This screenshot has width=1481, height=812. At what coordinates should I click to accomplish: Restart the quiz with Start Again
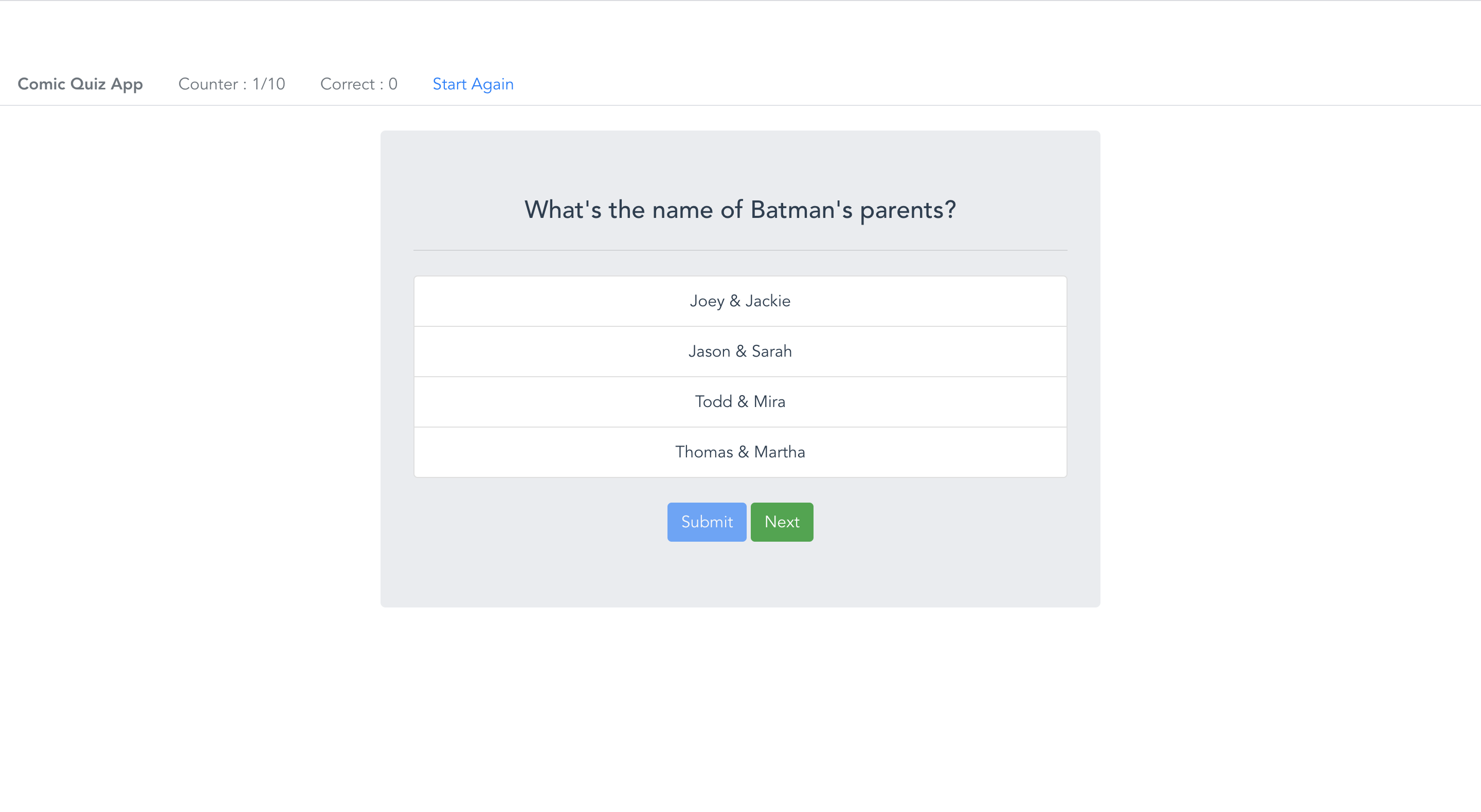click(x=473, y=84)
